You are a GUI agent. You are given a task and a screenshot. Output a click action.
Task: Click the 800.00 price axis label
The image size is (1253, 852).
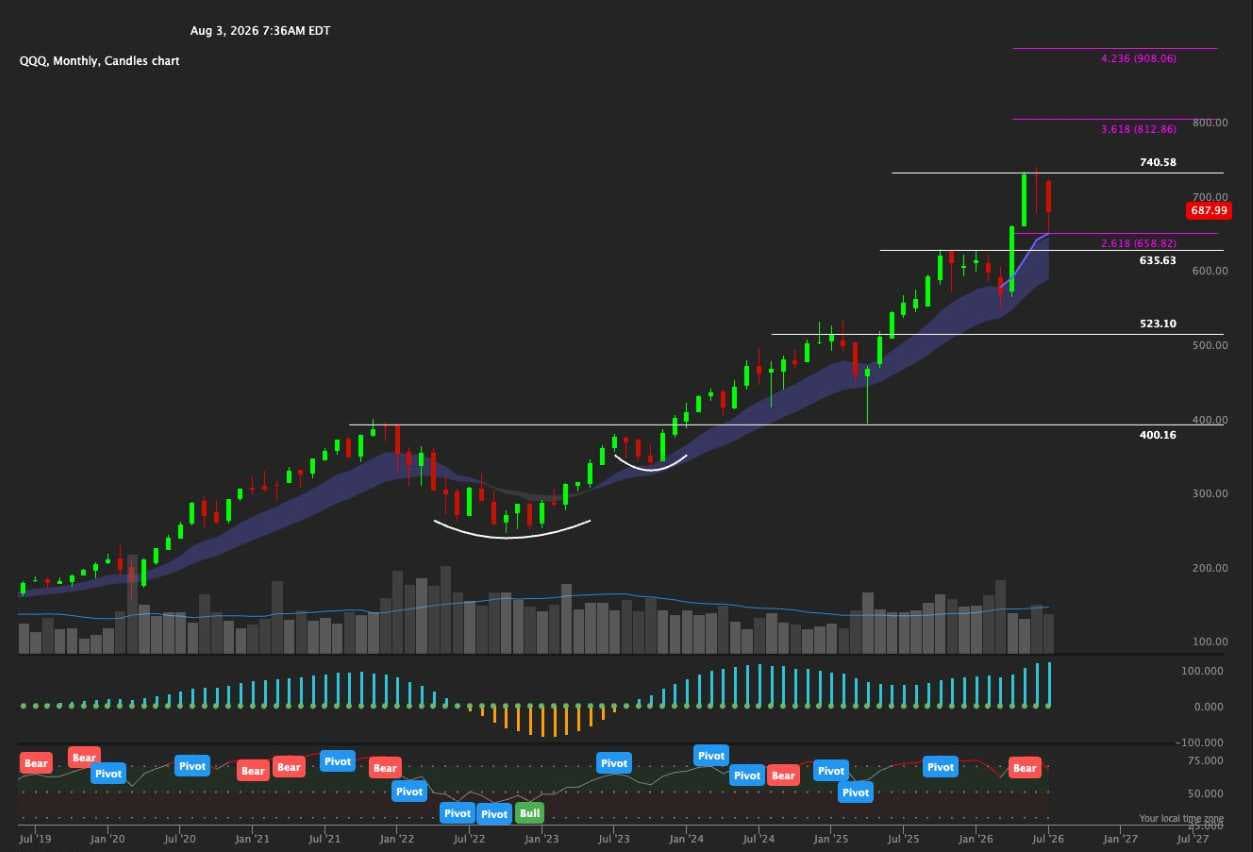click(x=1209, y=122)
